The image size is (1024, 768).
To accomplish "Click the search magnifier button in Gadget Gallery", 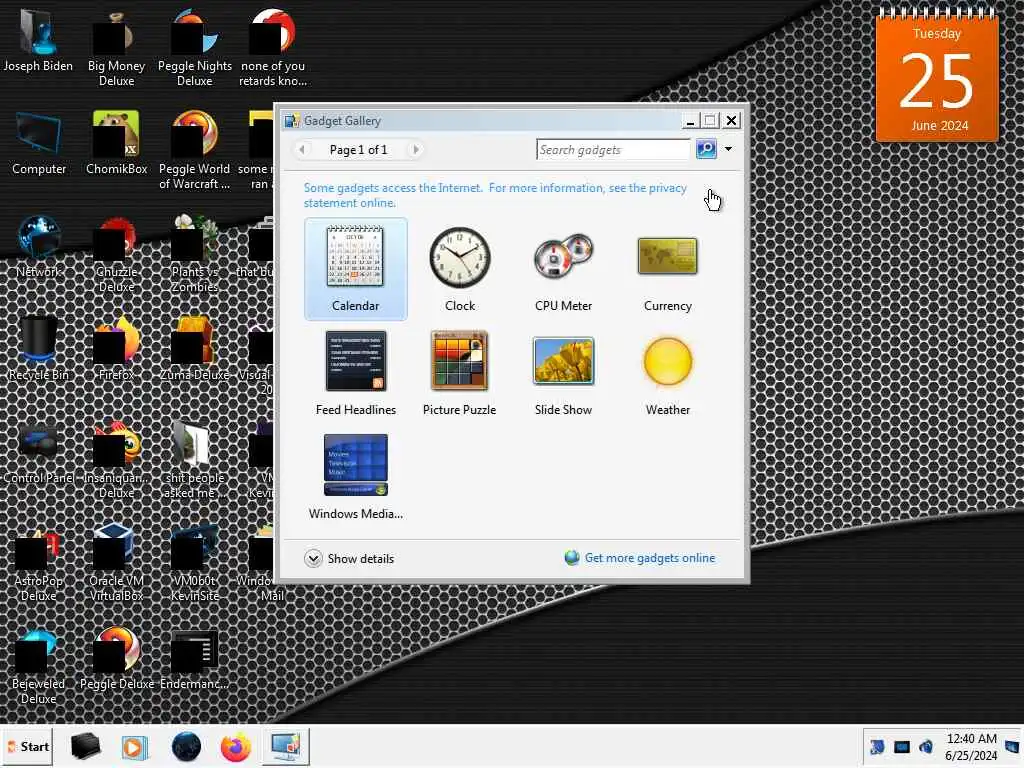I will [706, 149].
